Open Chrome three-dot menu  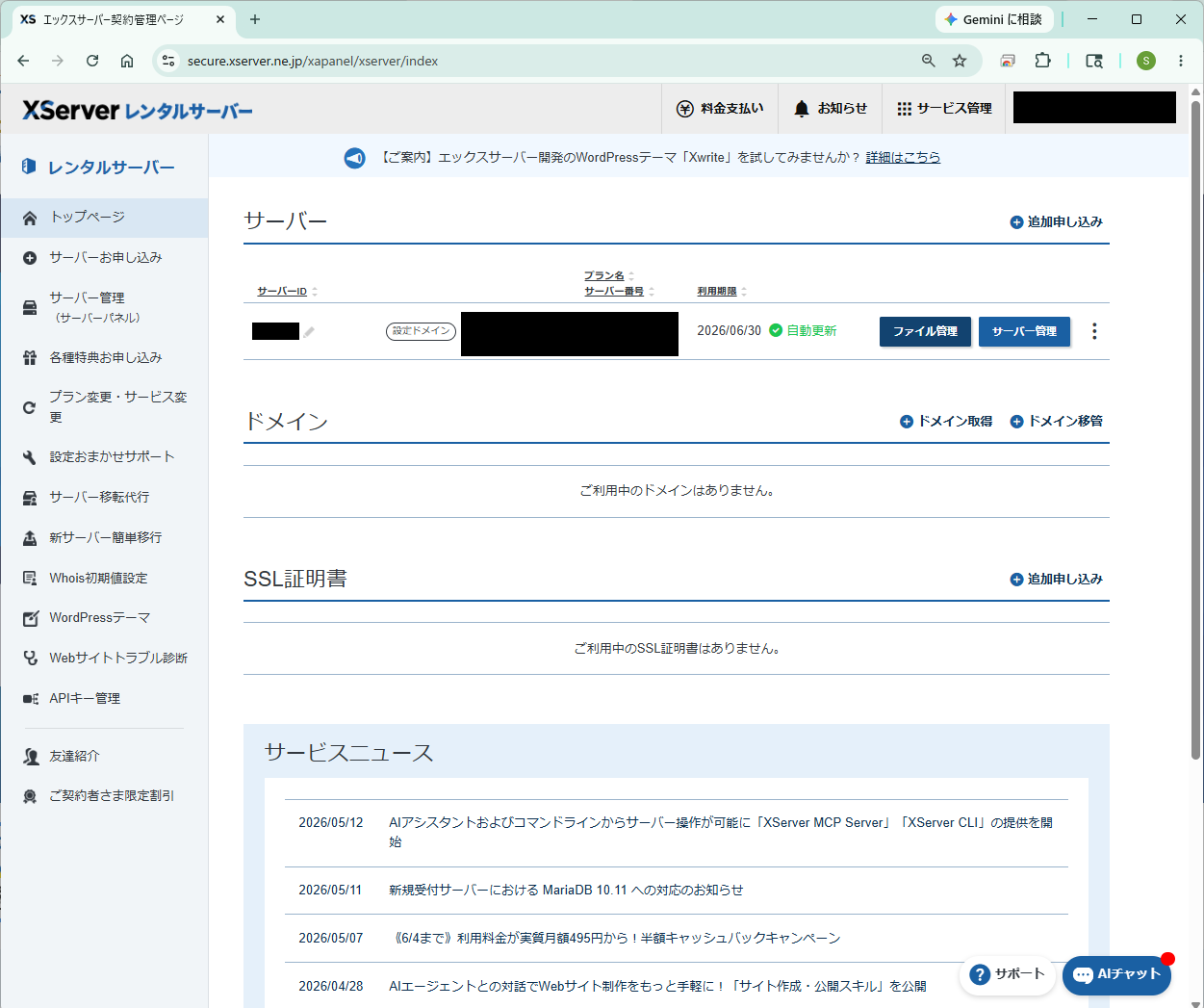[1181, 61]
